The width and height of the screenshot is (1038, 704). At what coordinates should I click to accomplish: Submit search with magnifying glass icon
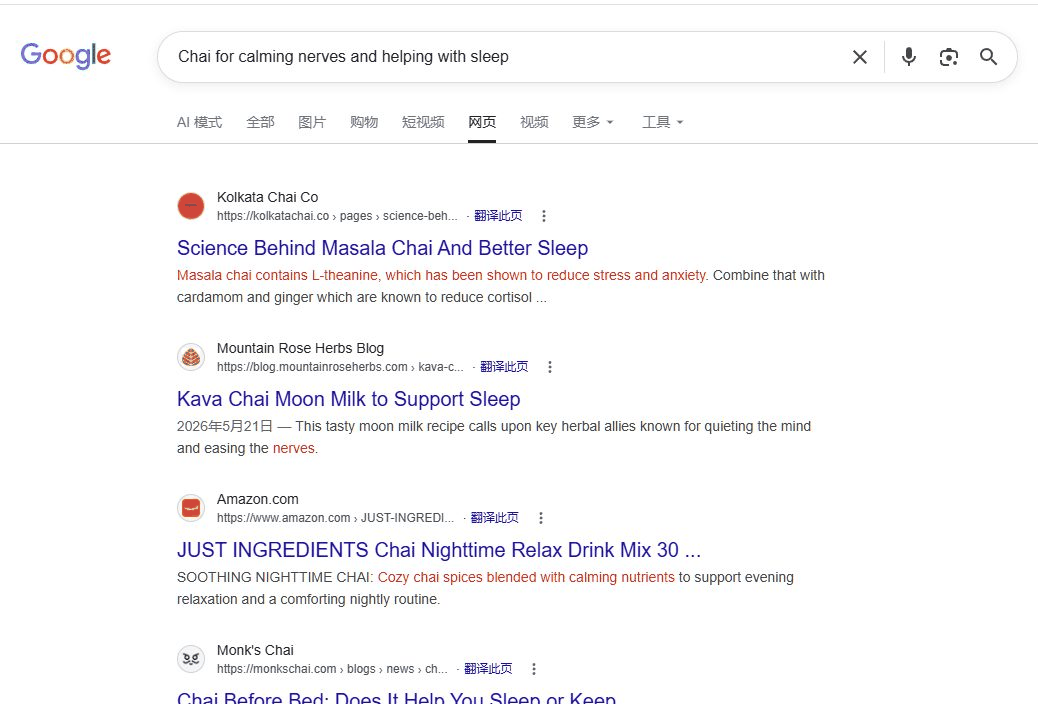[x=988, y=57]
